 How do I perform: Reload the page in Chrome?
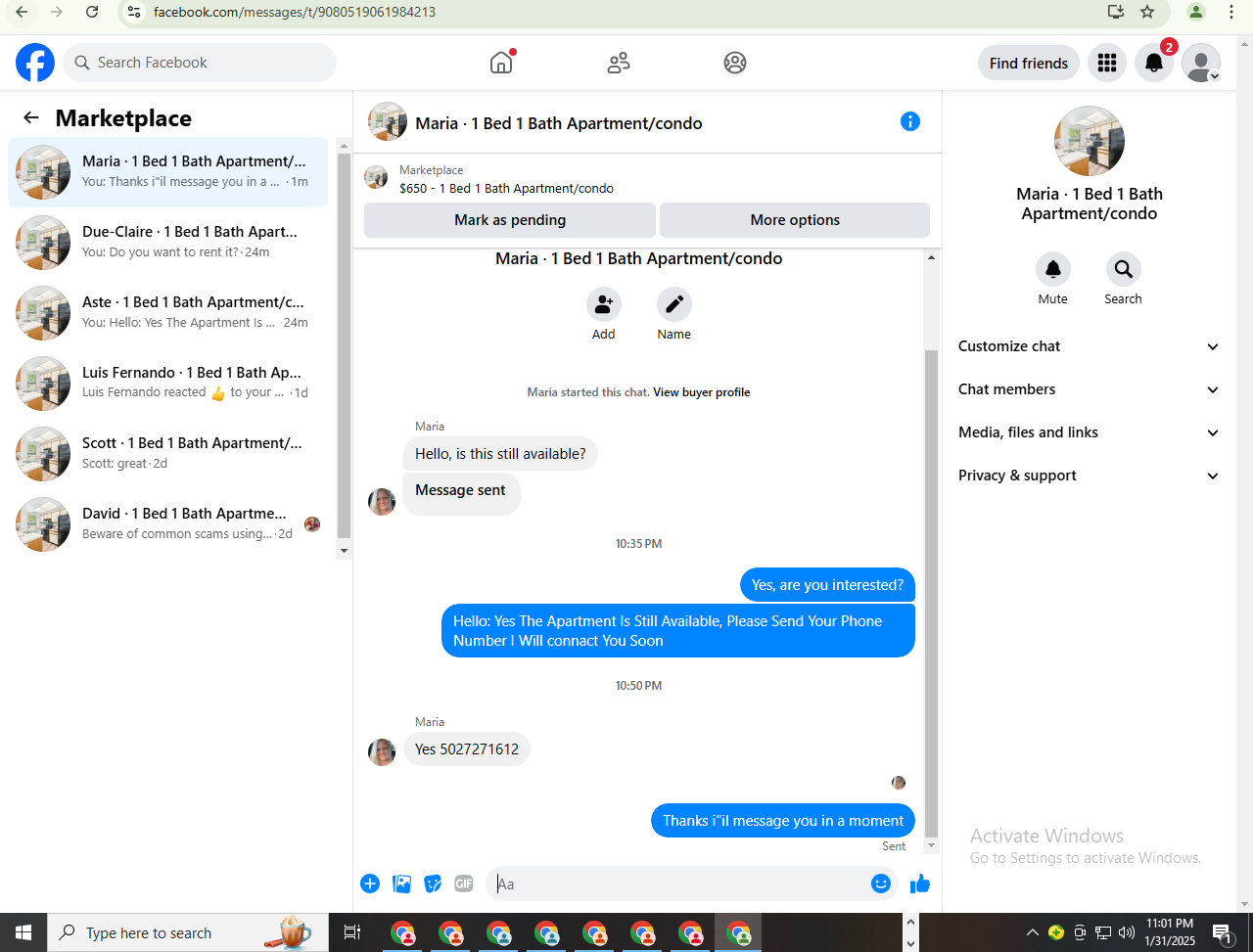[x=92, y=12]
